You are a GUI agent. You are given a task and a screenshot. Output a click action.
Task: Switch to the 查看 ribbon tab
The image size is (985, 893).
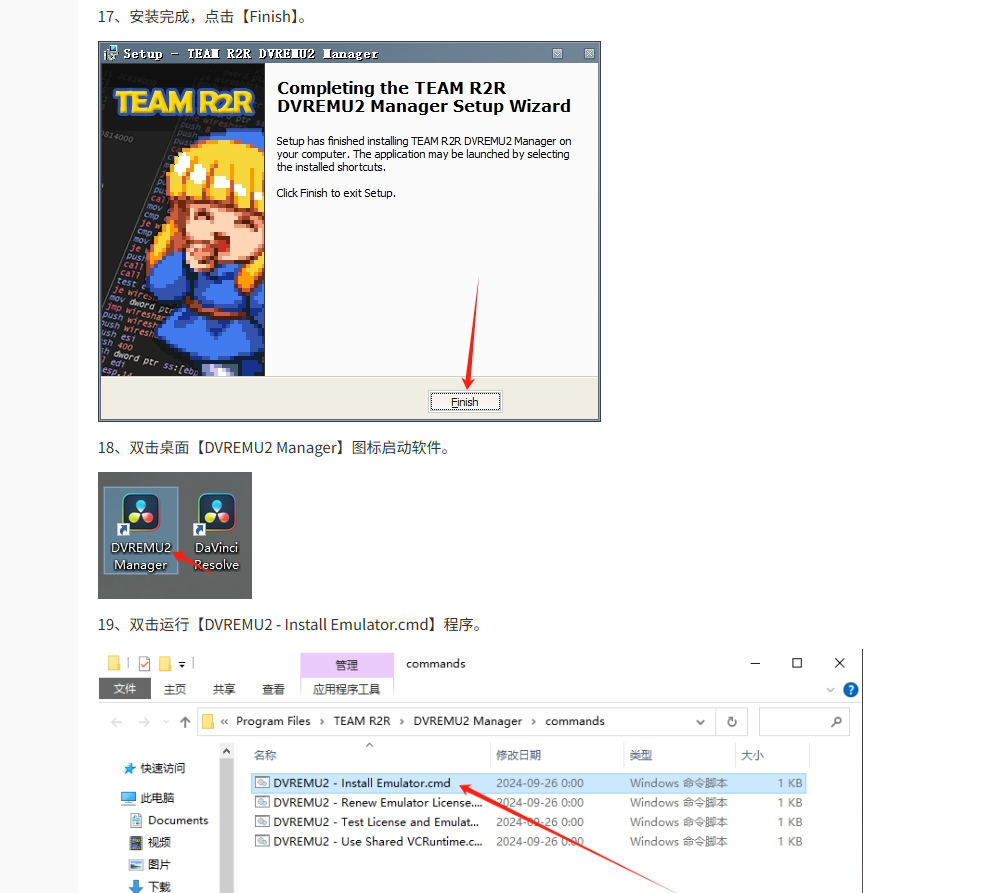[273, 689]
